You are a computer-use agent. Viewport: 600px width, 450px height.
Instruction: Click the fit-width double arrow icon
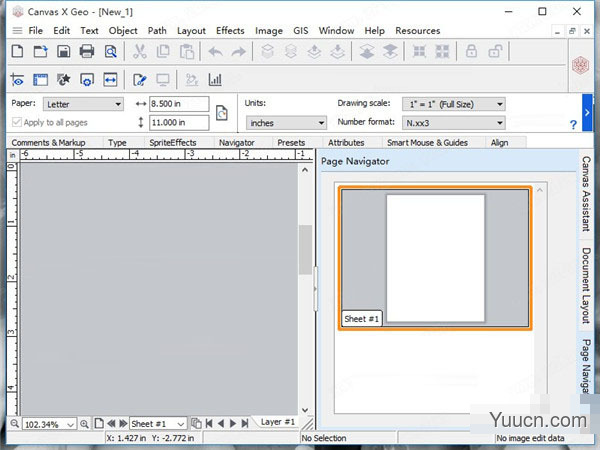click(110, 80)
